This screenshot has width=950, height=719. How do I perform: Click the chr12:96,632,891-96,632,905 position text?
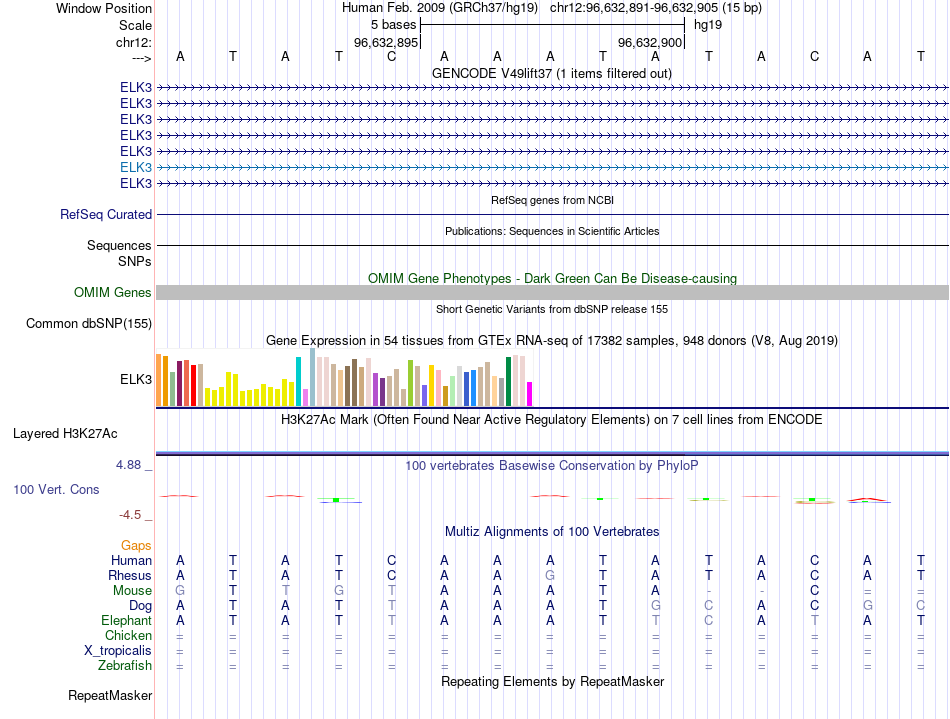(656, 8)
